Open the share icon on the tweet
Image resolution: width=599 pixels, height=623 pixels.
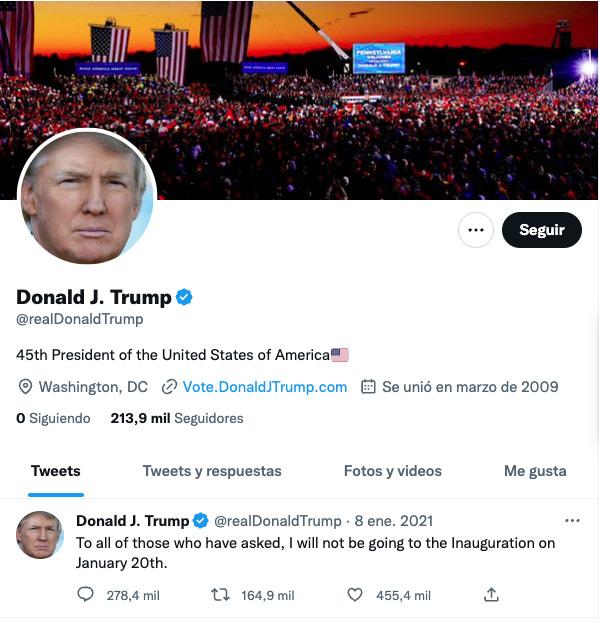click(491, 594)
